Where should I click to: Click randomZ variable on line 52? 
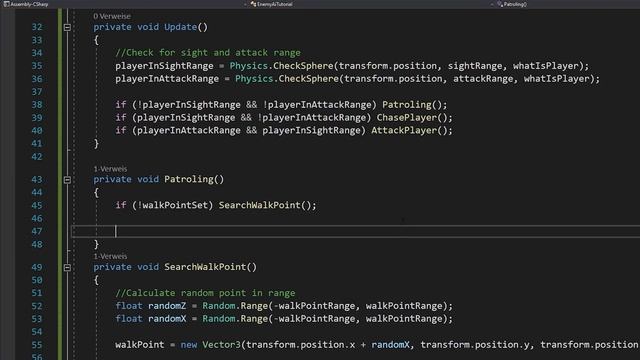[167, 306]
